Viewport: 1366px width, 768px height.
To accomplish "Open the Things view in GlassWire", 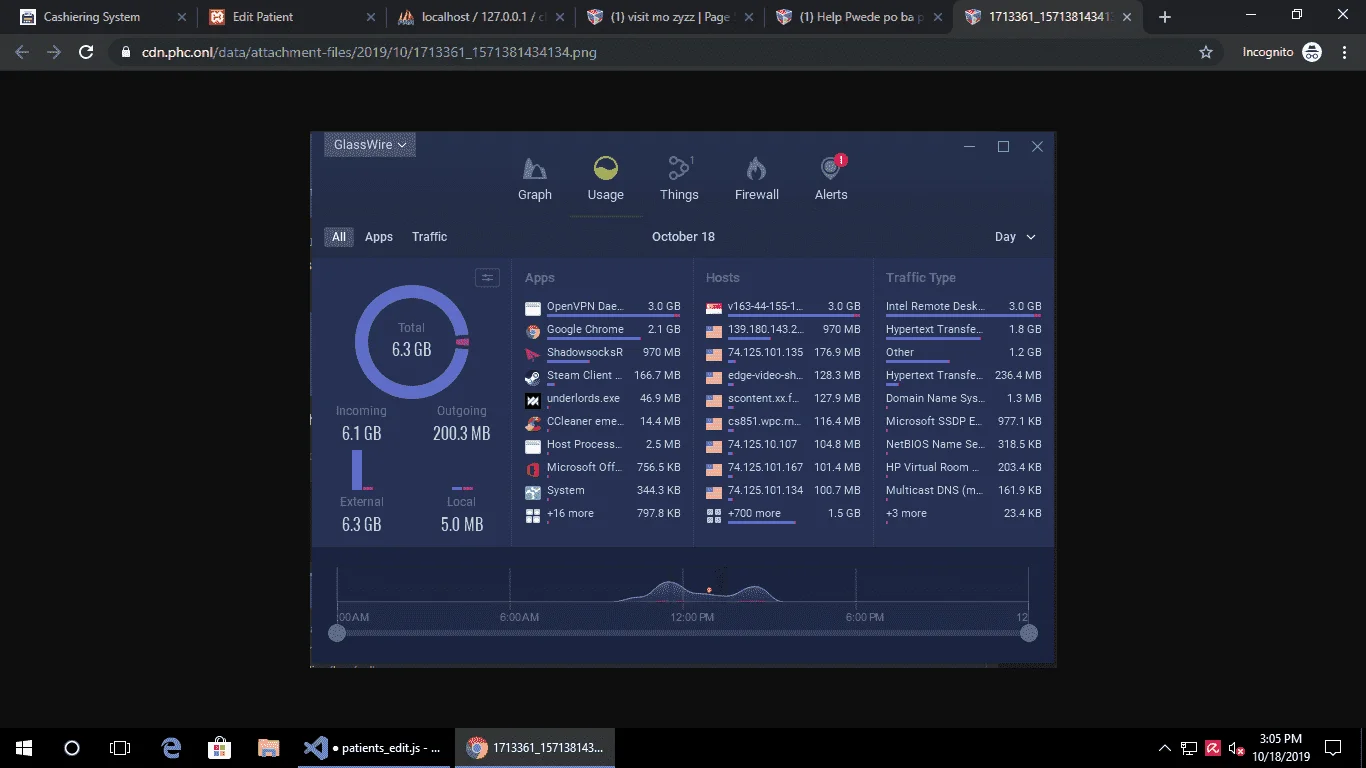I will [x=679, y=180].
